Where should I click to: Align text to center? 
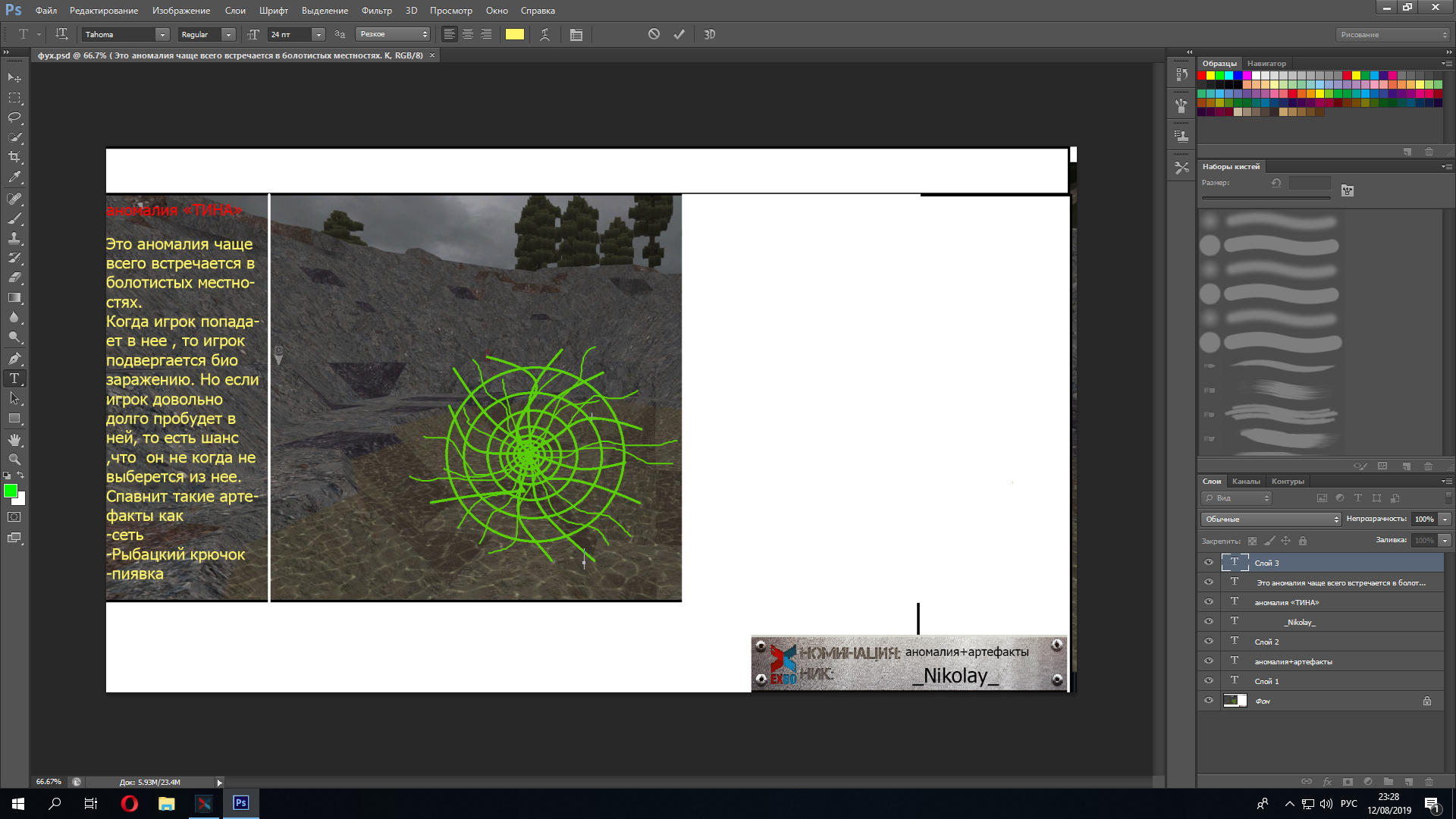[468, 34]
